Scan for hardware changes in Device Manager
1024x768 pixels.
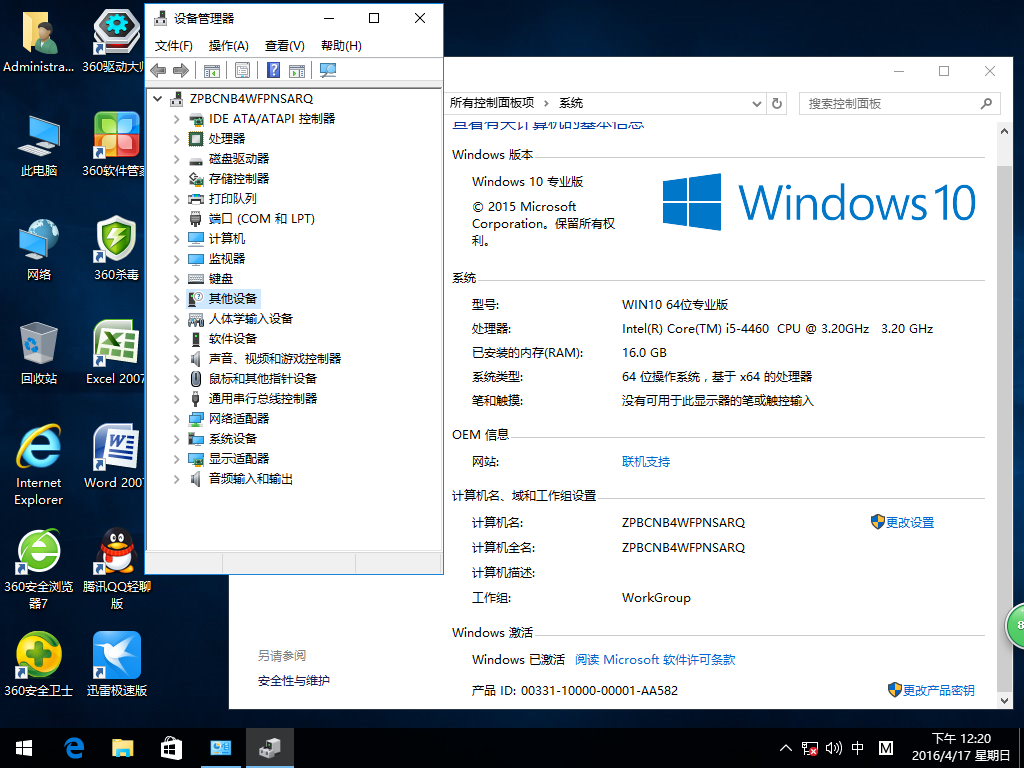point(327,70)
